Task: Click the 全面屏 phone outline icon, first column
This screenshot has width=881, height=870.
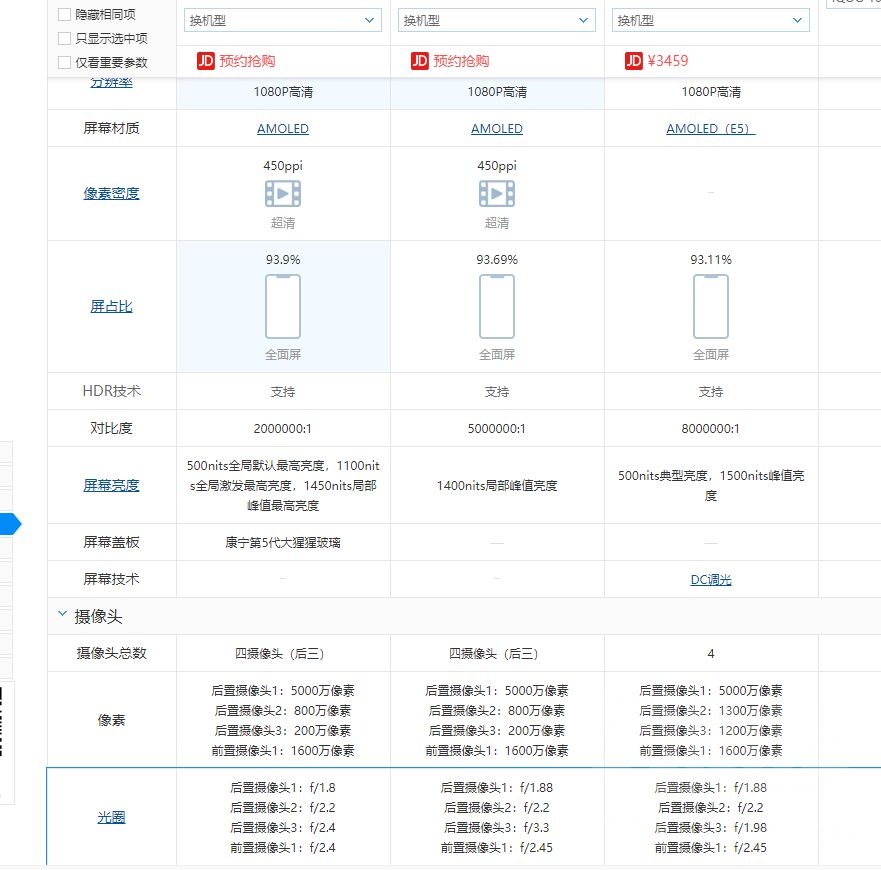Action: pos(282,306)
